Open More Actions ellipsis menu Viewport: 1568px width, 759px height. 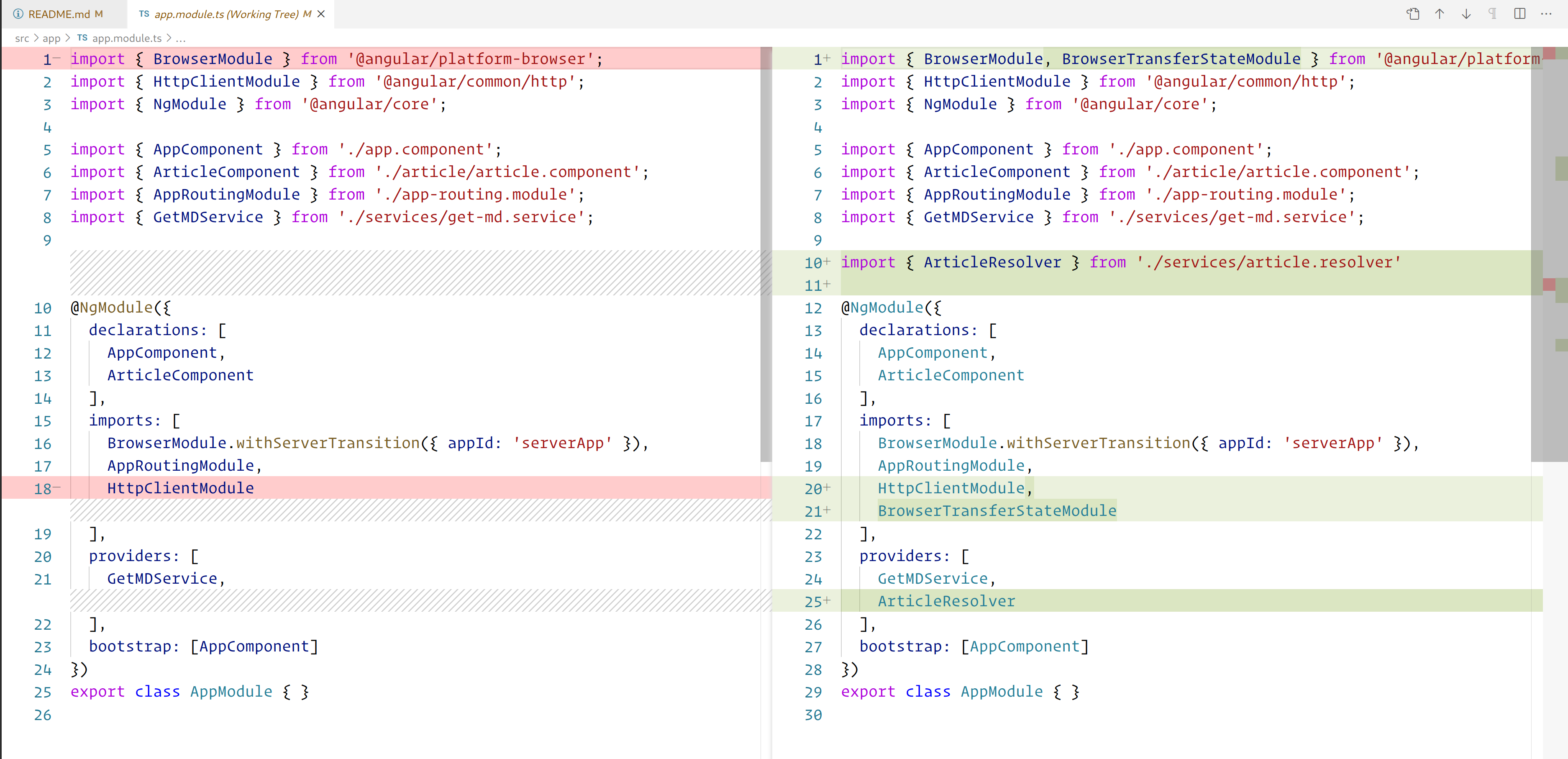click(1546, 13)
